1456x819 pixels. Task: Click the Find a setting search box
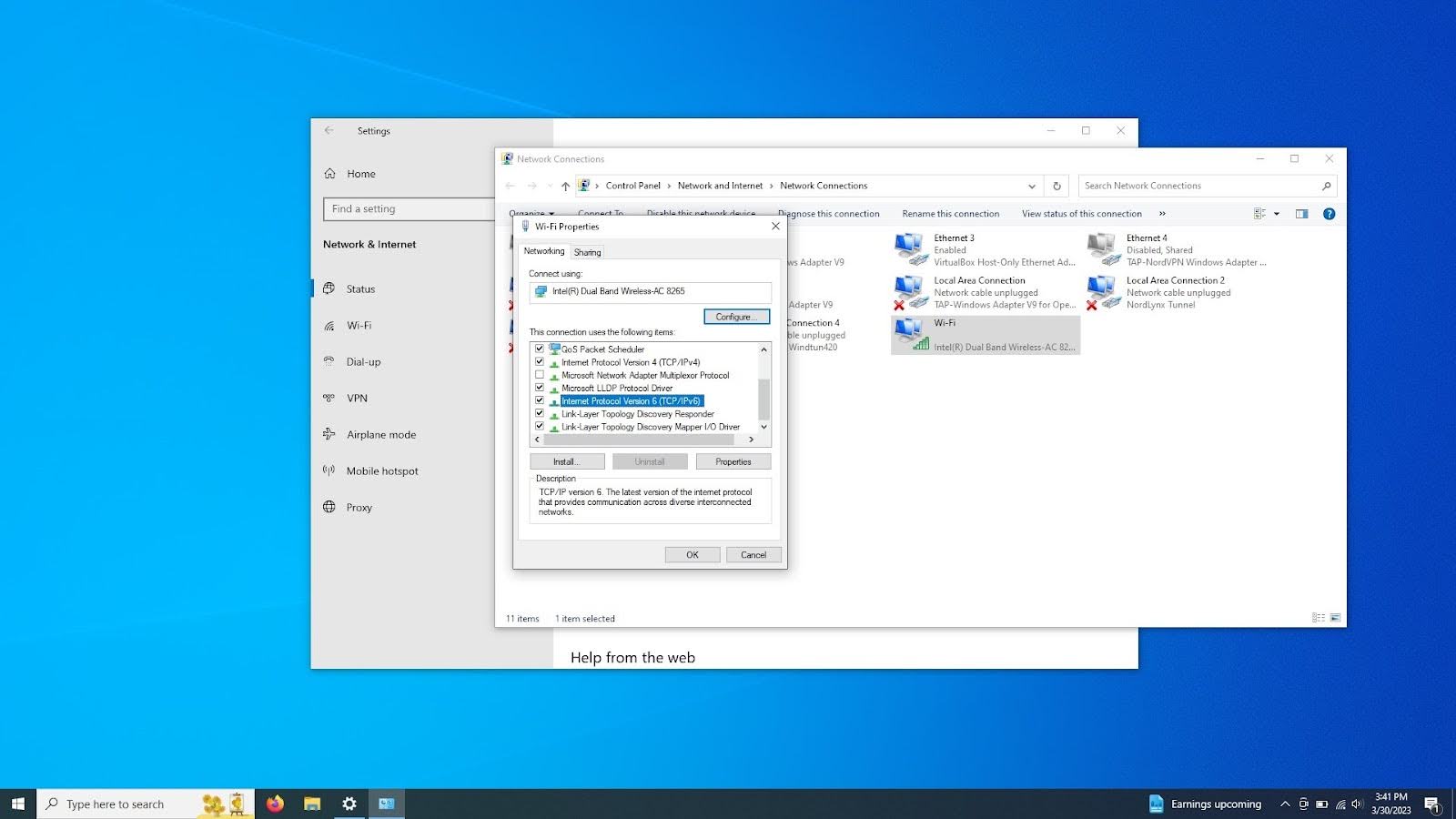(409, 209)
